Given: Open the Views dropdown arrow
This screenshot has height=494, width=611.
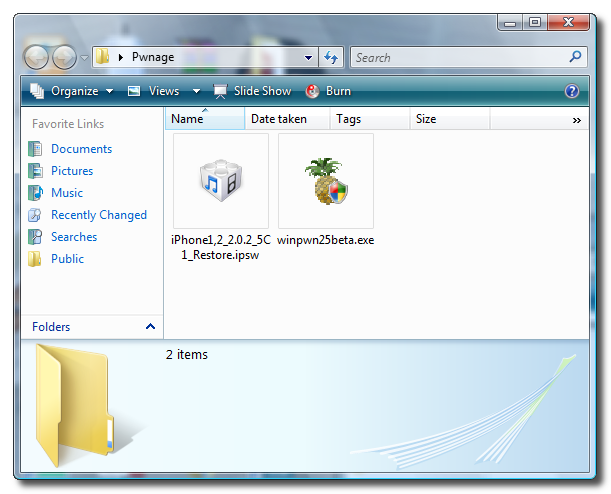Looking at the screenshot, I should click(196, 91).
